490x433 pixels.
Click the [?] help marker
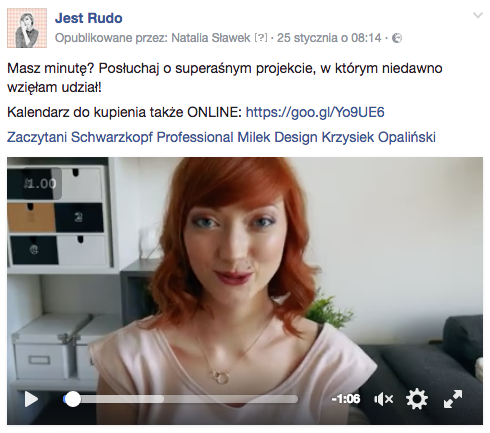point(261,38)
